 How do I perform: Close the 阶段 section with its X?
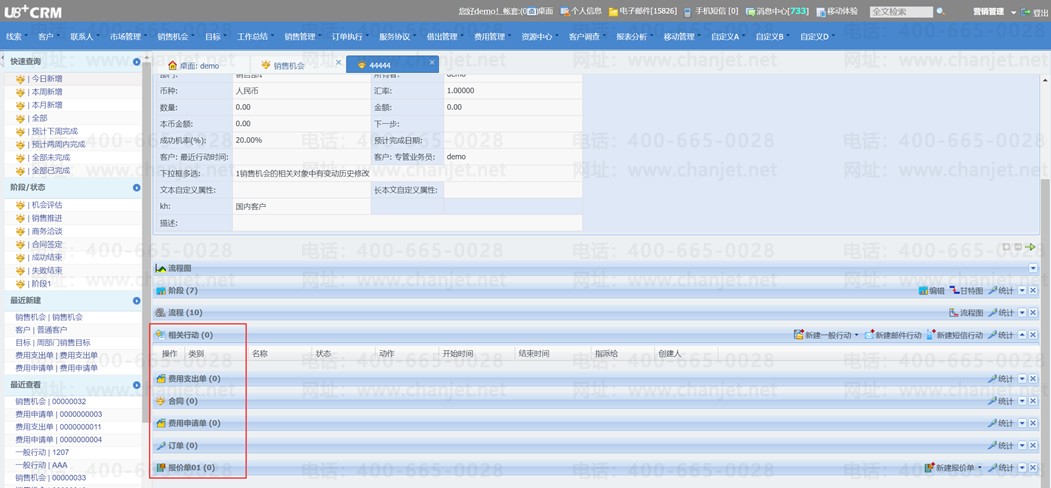pyautogui.click(x=1033, y=291)
